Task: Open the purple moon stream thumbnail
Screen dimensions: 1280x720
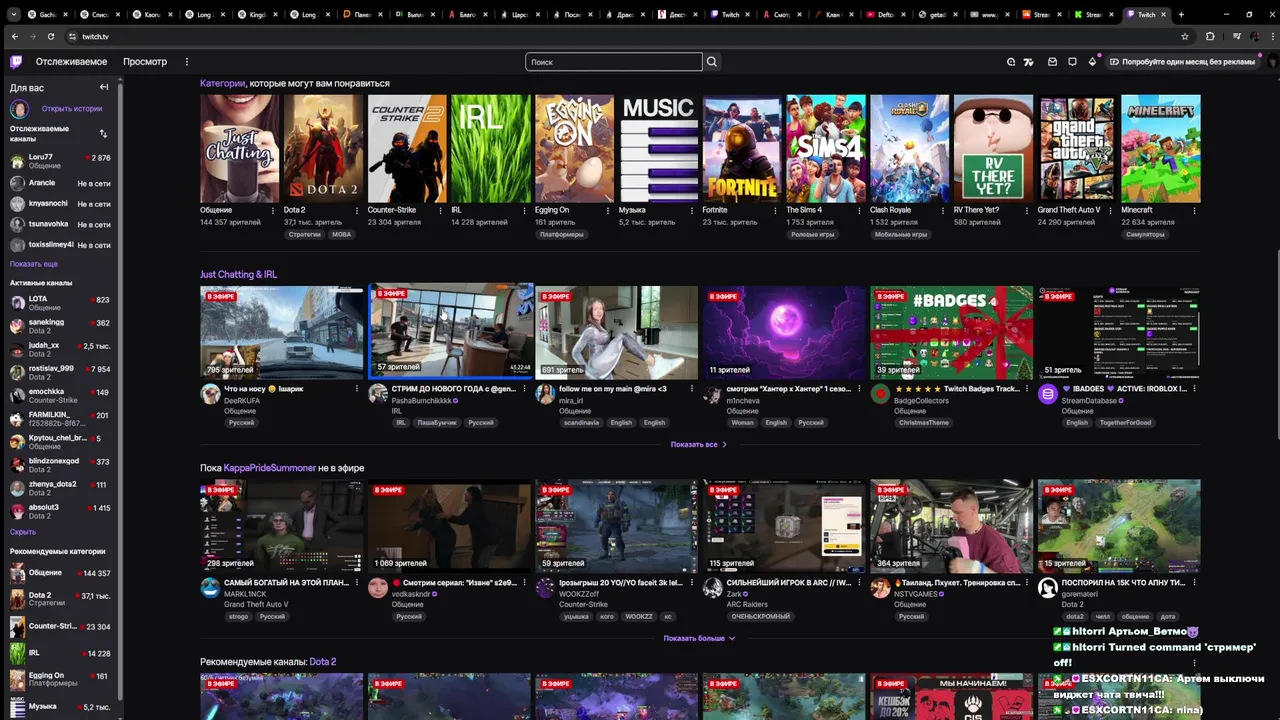Action: click(x=784, y=332)
